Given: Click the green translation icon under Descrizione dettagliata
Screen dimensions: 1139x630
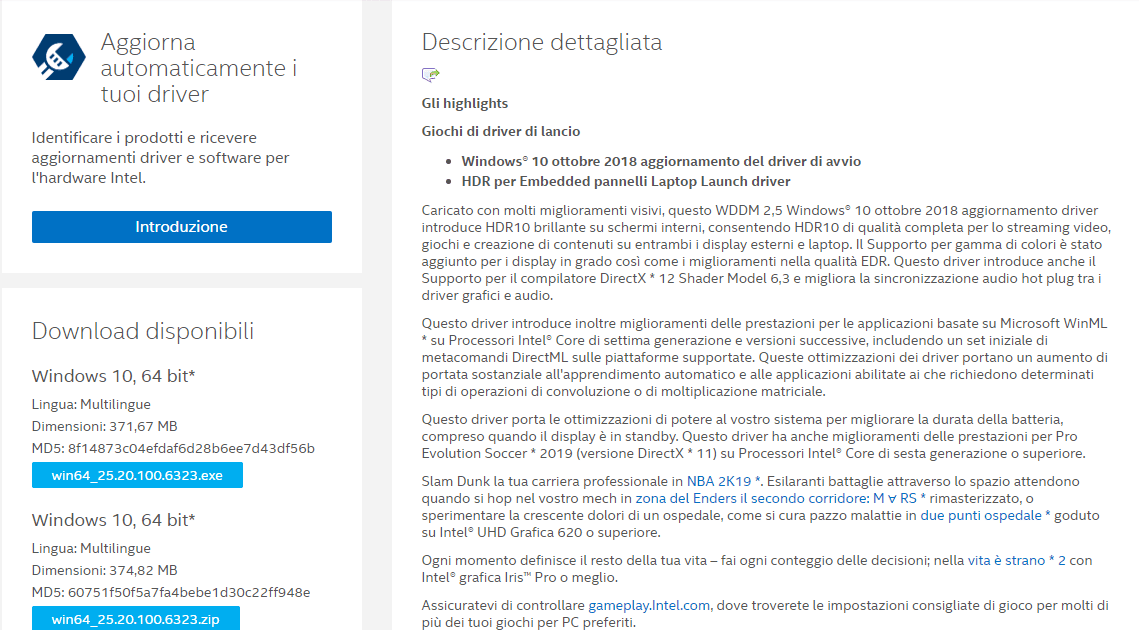Looking at the screenshot, I should point(431,75).
